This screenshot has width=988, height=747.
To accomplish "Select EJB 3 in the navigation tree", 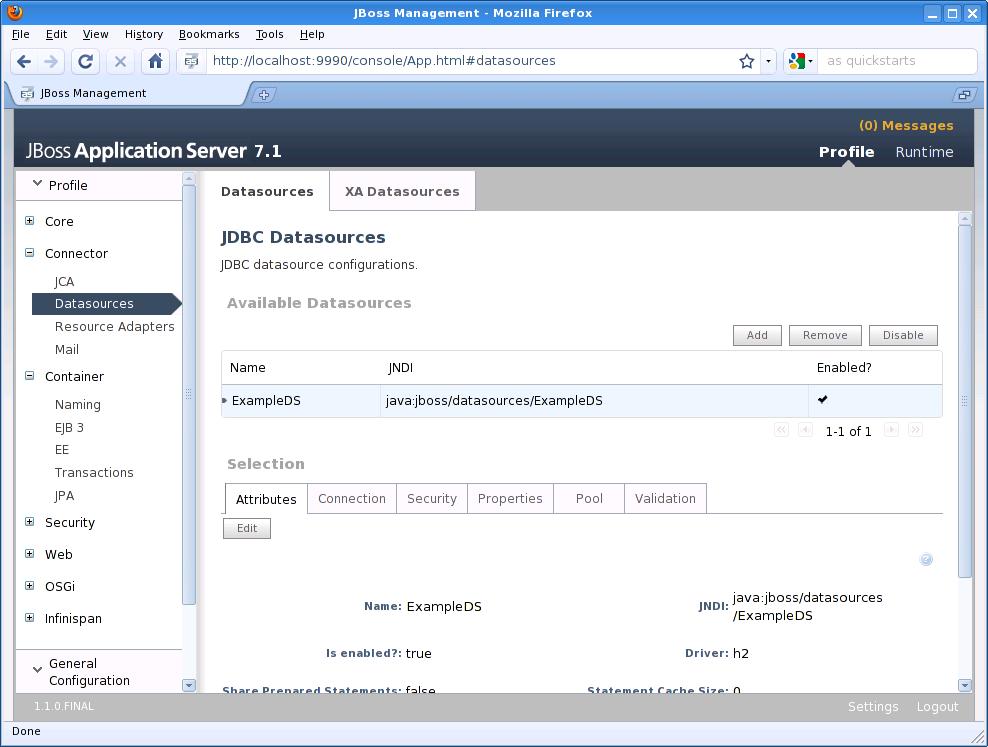I will [x=69, y=427].
